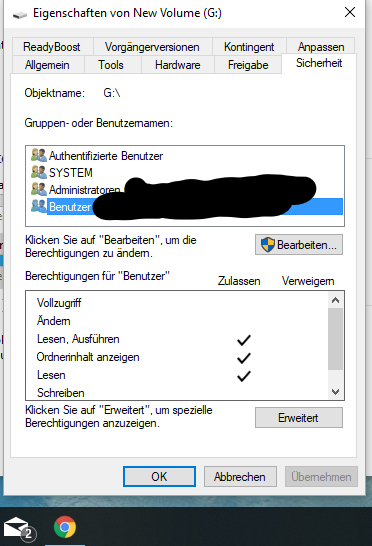Click the drive icon in title bar
The height and width of the screenshot is (546, 372).
point(20,14)
